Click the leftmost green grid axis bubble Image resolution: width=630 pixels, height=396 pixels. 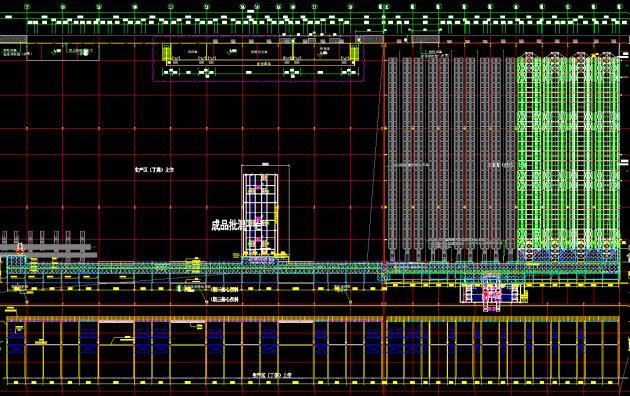pyautogui.click(x=27, y=7)
